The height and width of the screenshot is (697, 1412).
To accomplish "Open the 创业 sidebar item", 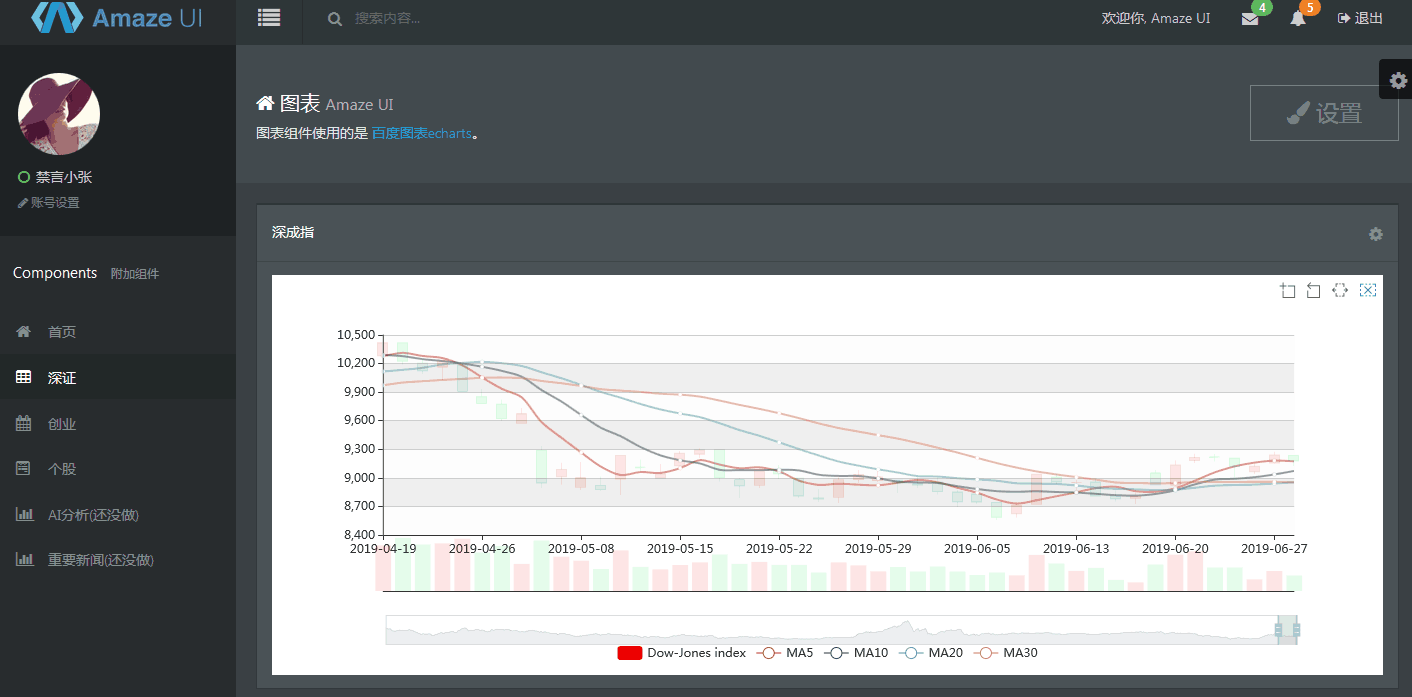I will pos(118,424).
